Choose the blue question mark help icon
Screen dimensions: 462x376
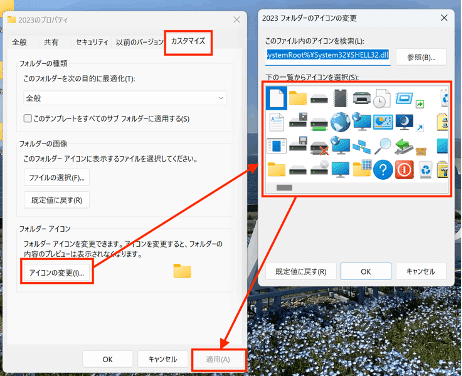pyautogui.click(x=383, y=170)
